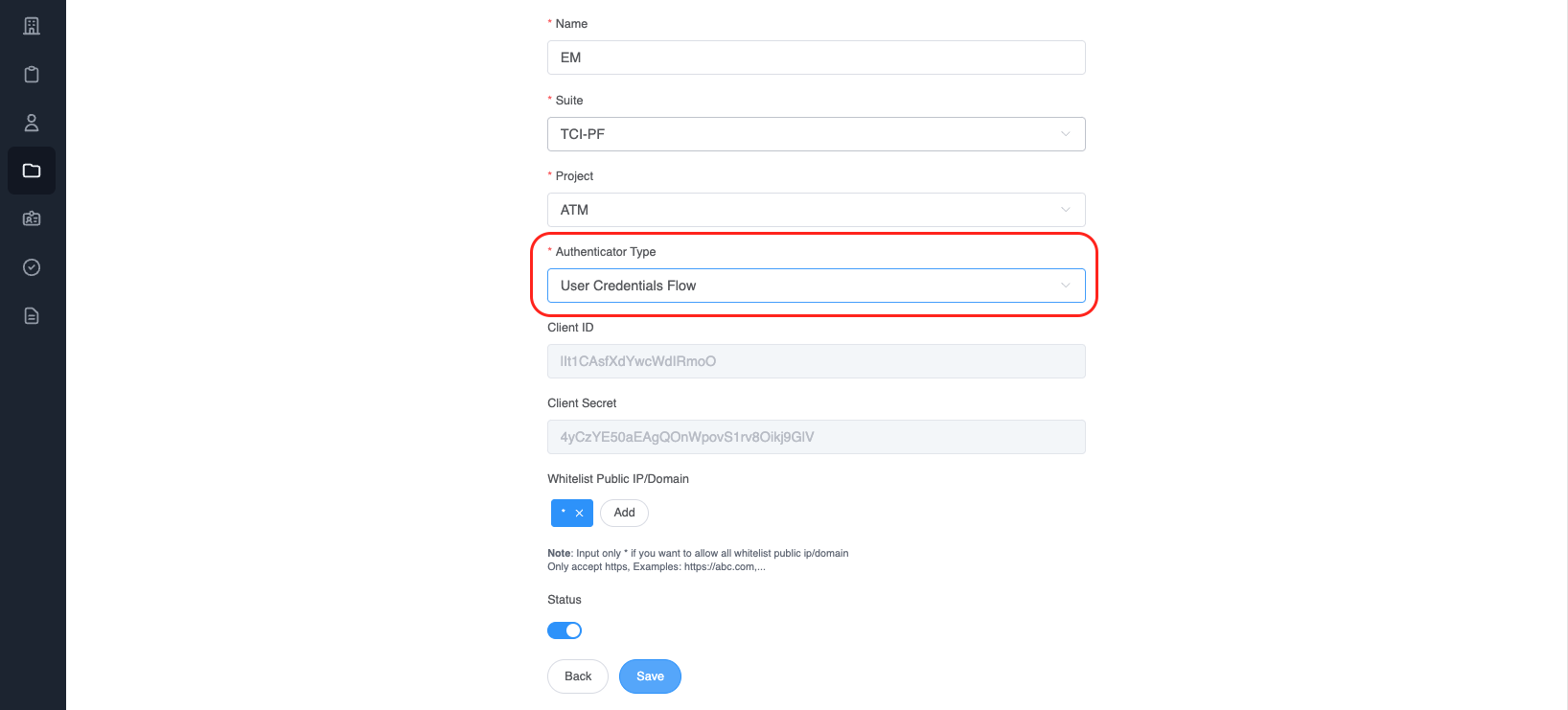Click Add to whitelist an IP/domain
This screenshot has width=1568, height=710.
(624, 513)
